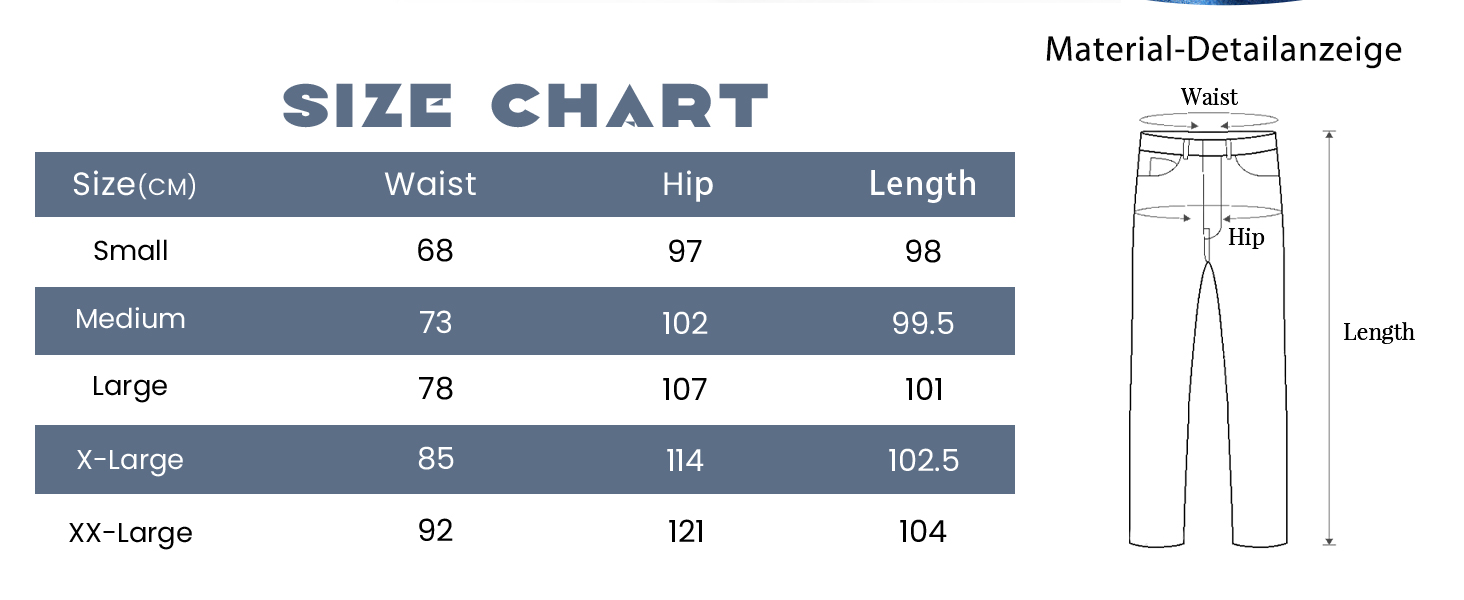Screen dimensions: 1464x600
Task: Click the Length label beside the vertical arrow
Action: click(1378, 333)
